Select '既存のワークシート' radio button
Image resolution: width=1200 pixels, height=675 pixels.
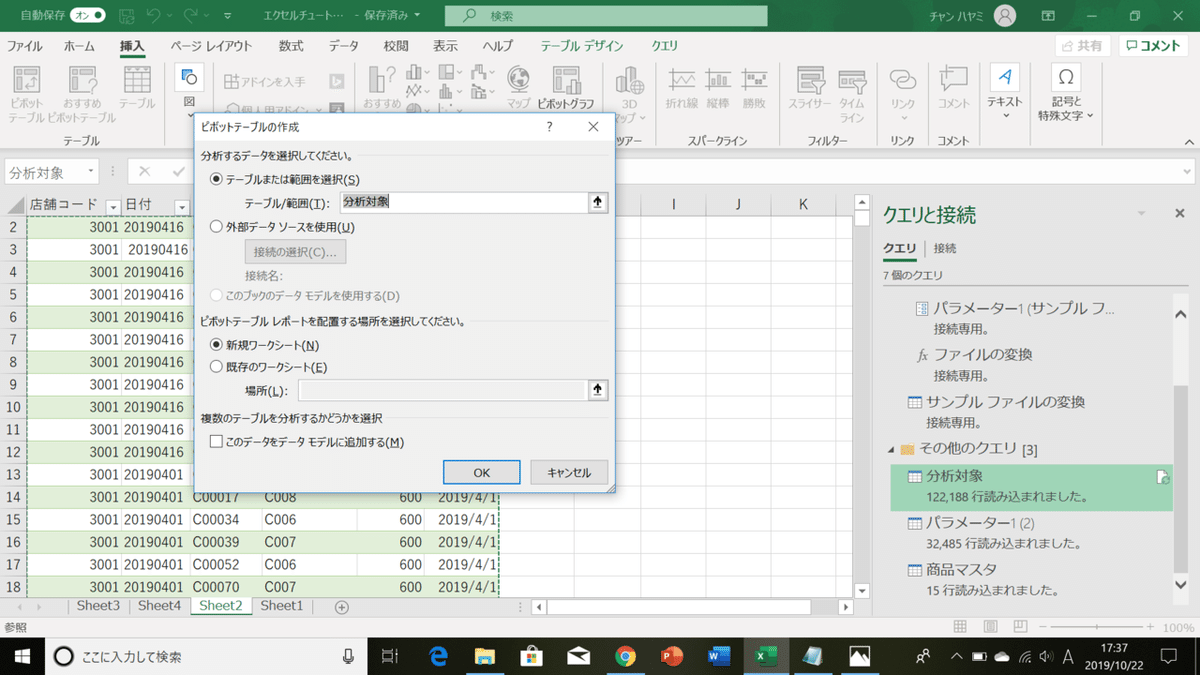click(x=216, y=367)
